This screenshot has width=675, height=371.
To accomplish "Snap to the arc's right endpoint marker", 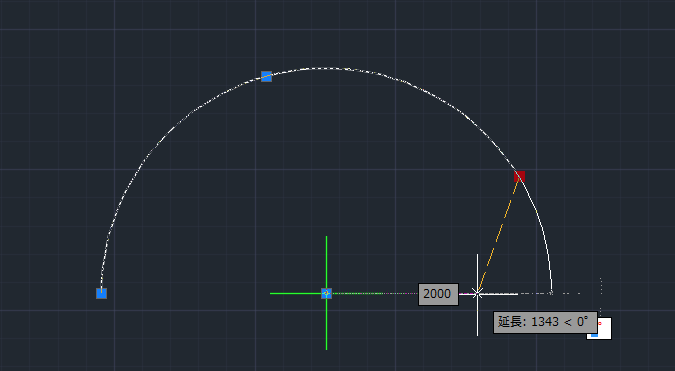I will point(551,293).
